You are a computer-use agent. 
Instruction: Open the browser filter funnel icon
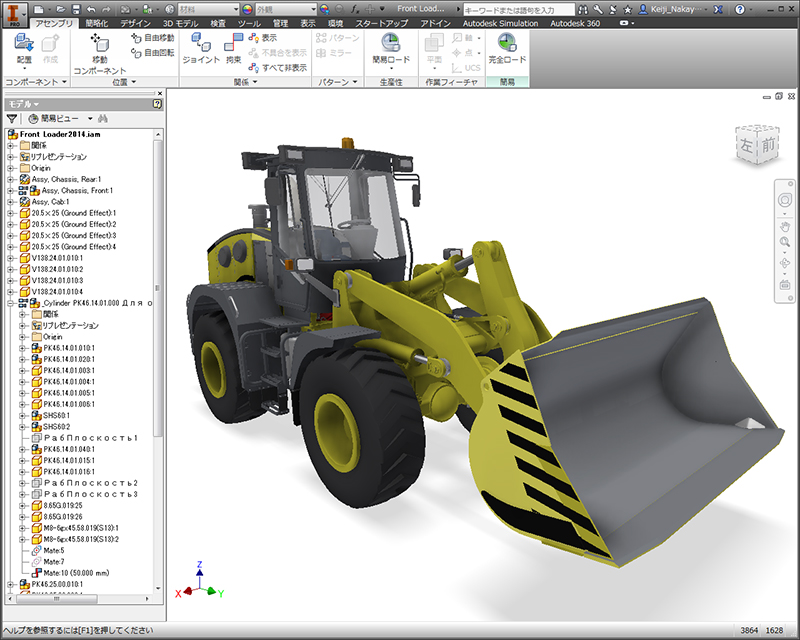click(x=12, y=118)
